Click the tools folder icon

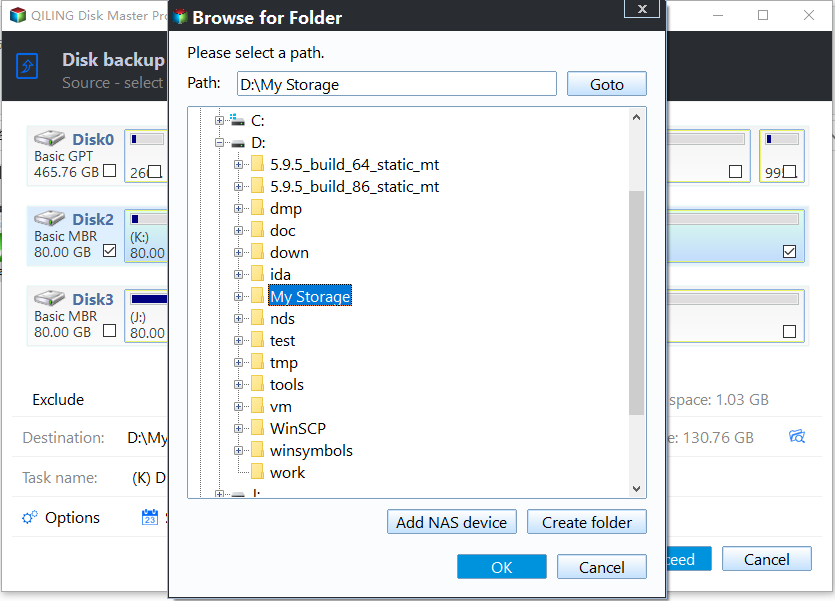pyautogui.click(x=257, y=383)
